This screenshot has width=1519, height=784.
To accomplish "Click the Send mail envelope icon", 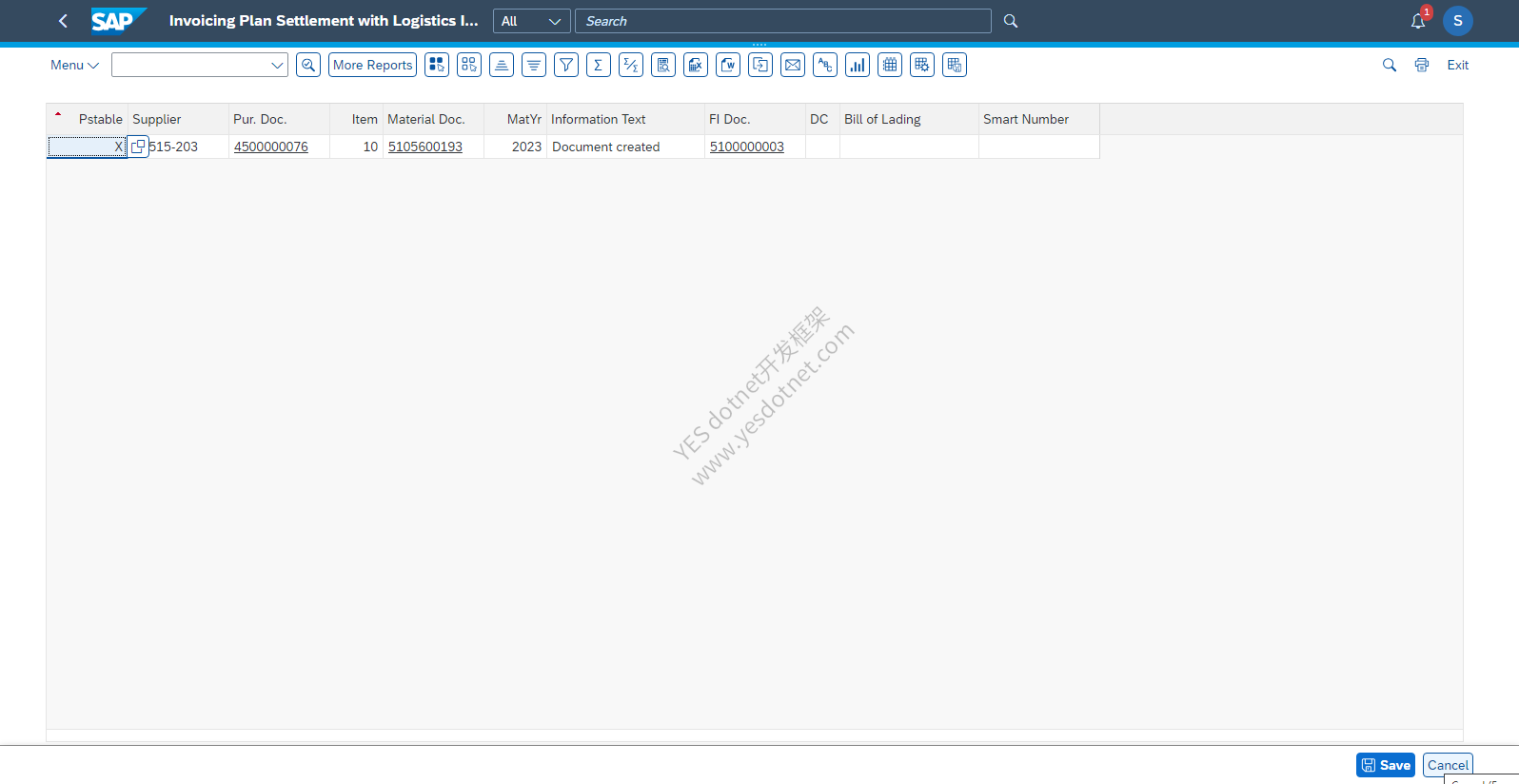I will click(793, 65).
